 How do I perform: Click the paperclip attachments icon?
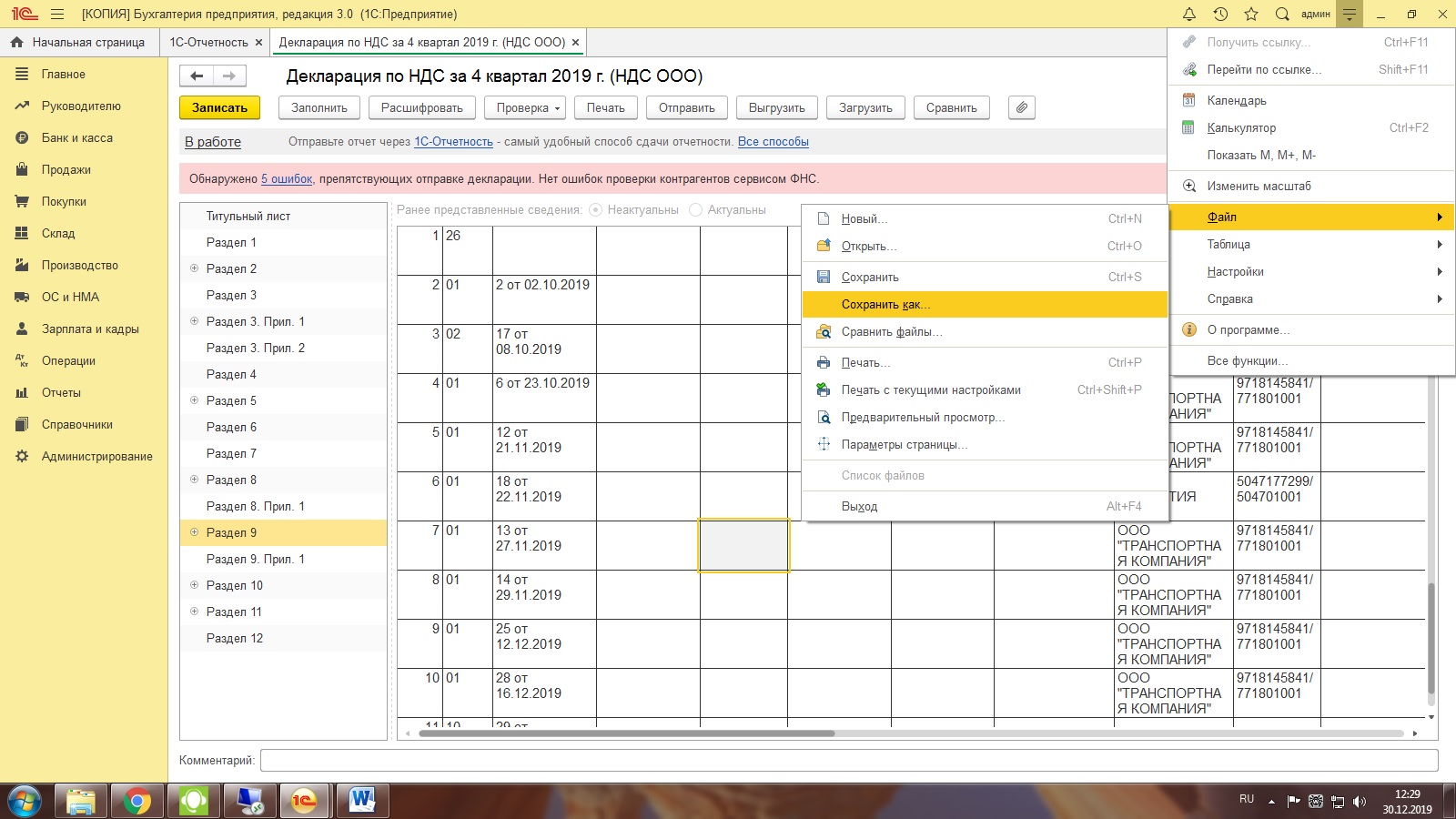pyautogui.click(x=1022, y=107)
